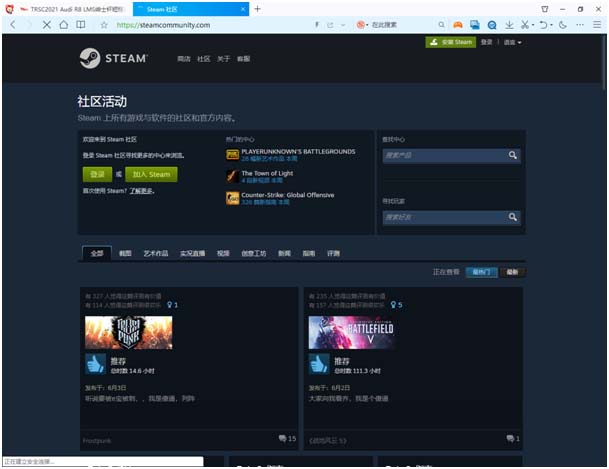Select the 创意工坊 content tab
This screenshot has height=469, width=609.
pos(254,254)
